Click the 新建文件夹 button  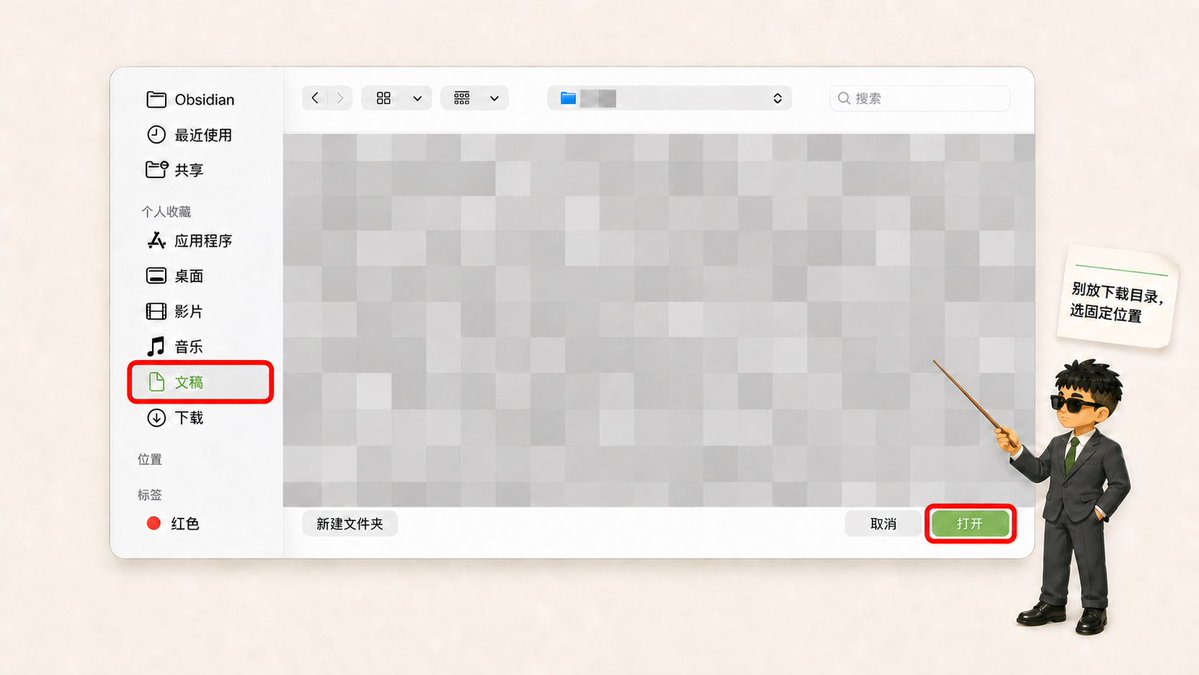[349, 524]
